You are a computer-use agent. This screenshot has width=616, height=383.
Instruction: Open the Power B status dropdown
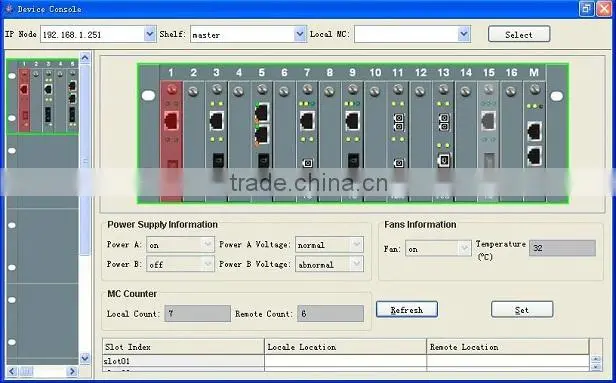pyautogui.click(x=208, y=264)
